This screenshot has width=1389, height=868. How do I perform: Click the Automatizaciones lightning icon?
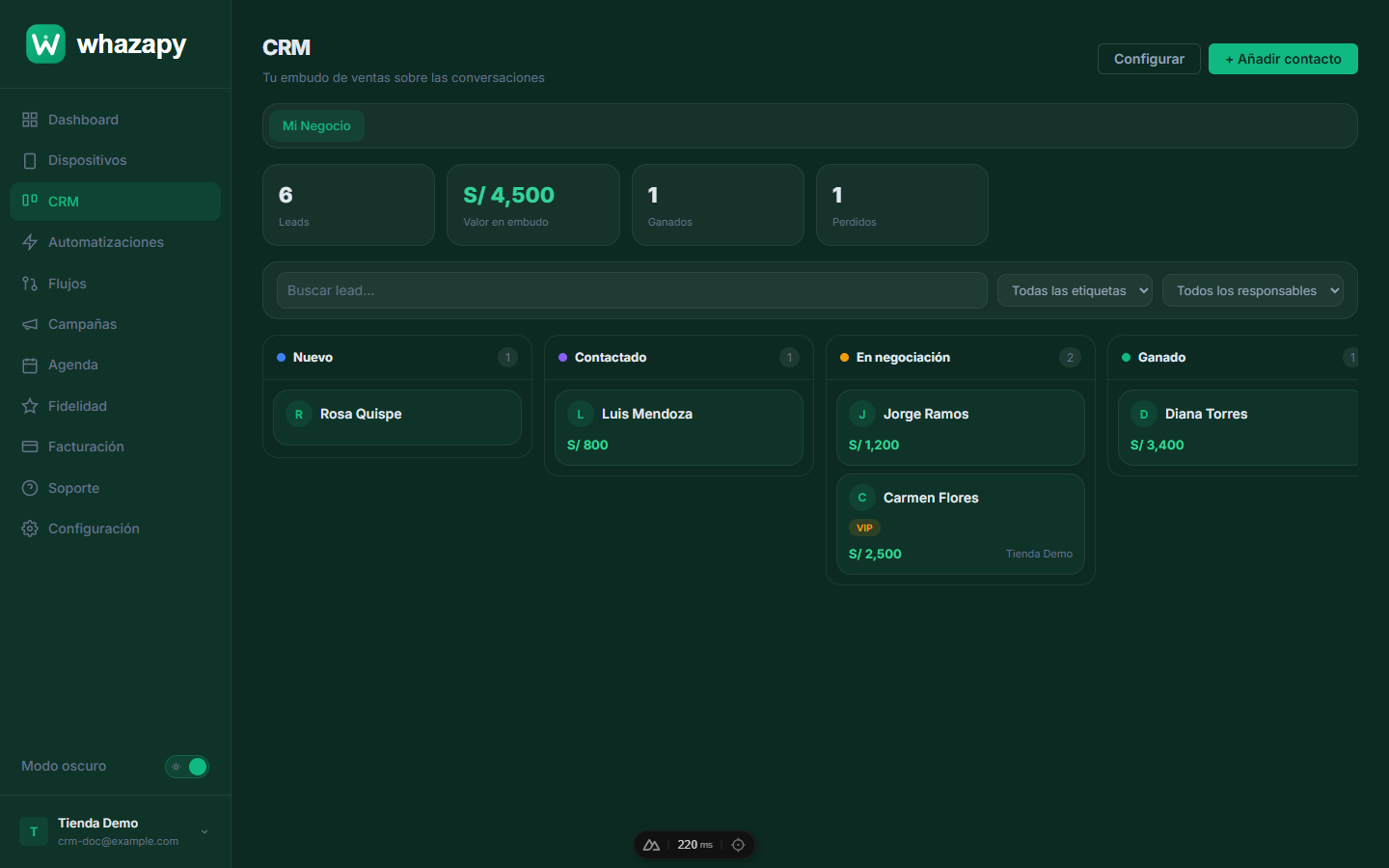point(30,242)
